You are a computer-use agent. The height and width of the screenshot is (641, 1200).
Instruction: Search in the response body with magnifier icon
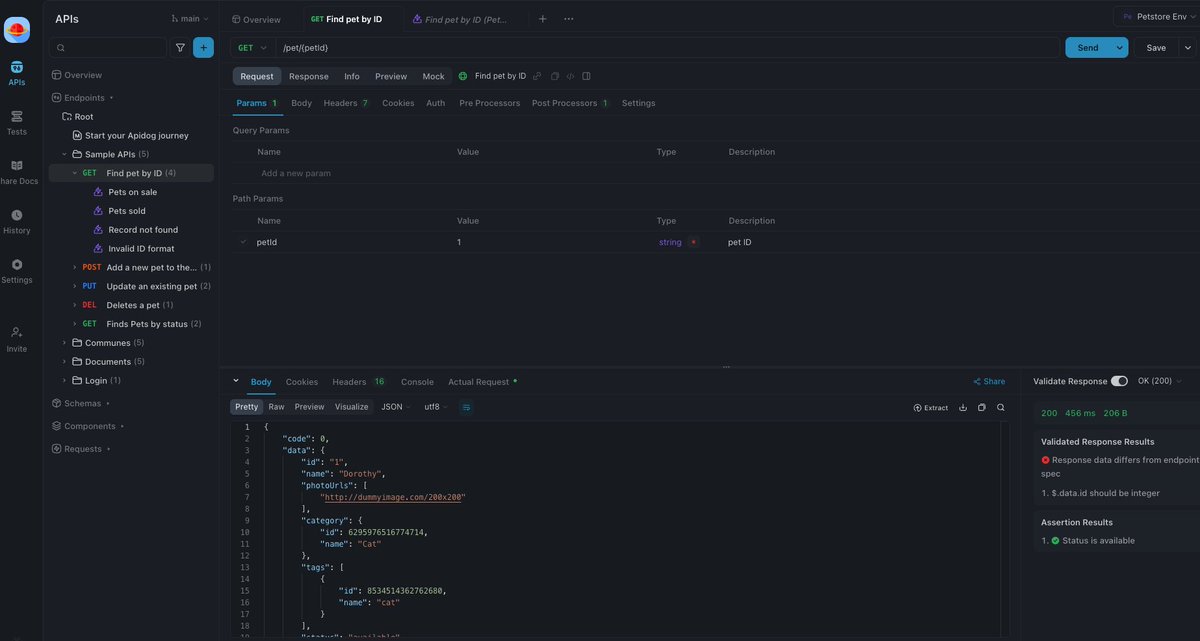(x=1000, y=407)
